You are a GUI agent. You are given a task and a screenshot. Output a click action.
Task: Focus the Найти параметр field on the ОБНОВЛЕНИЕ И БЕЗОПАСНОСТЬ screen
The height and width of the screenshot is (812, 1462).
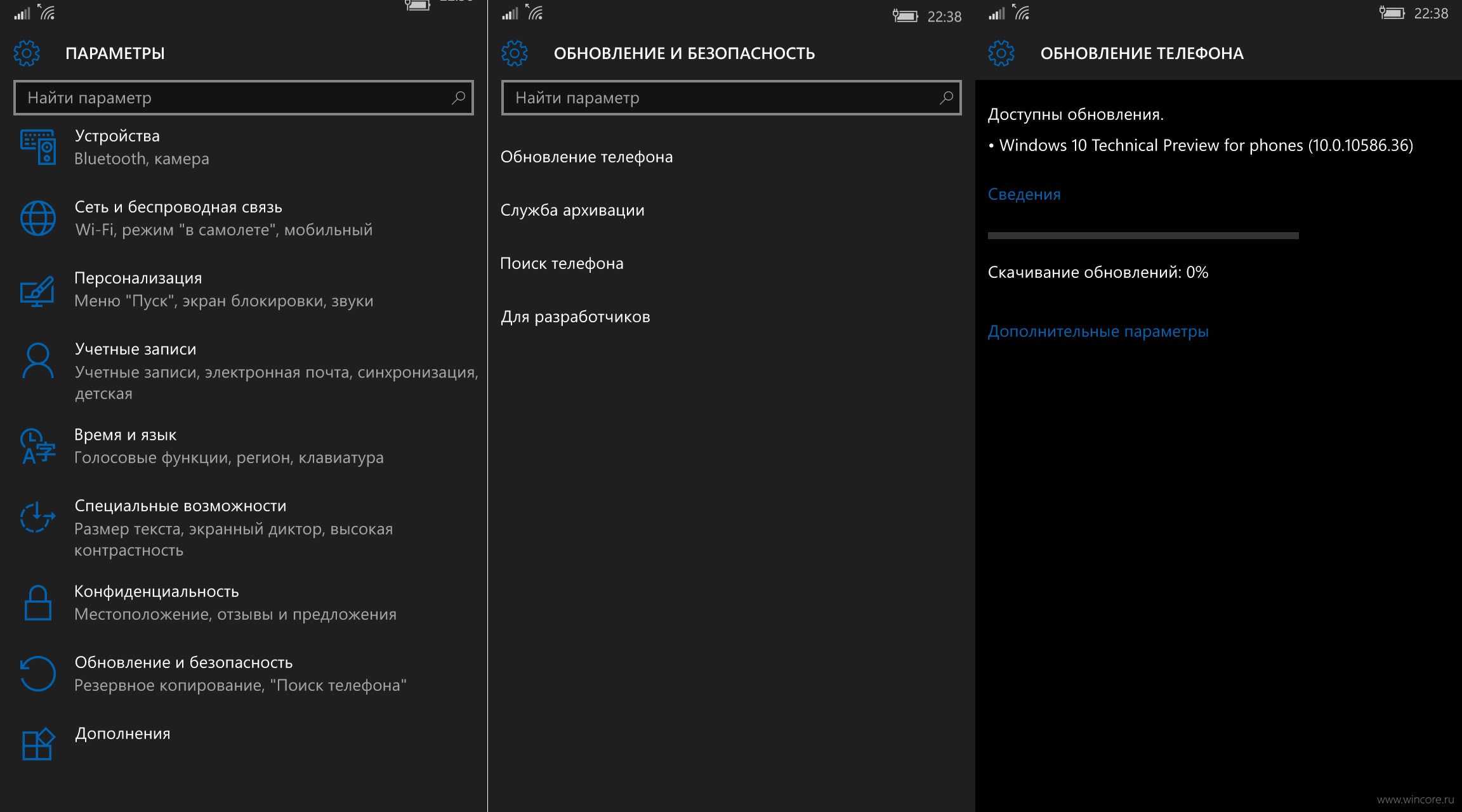coord(731,98)
